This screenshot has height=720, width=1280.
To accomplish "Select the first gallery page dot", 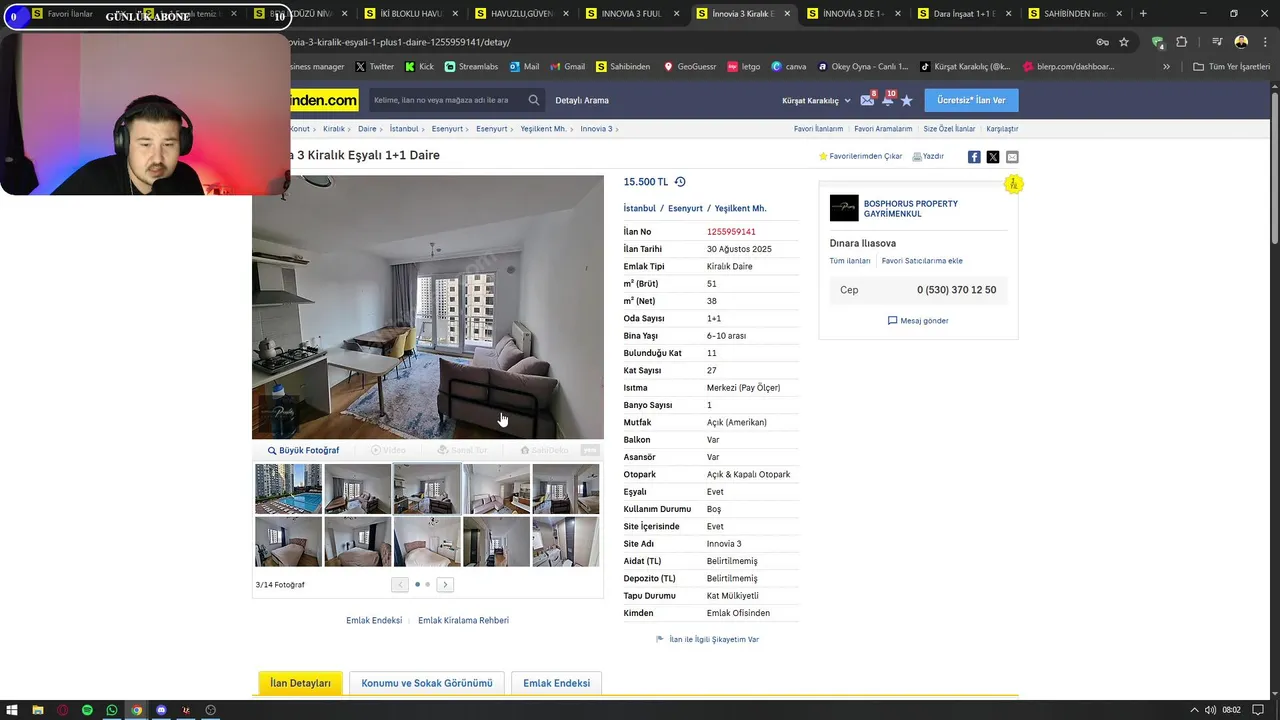I will coord(417,585).
